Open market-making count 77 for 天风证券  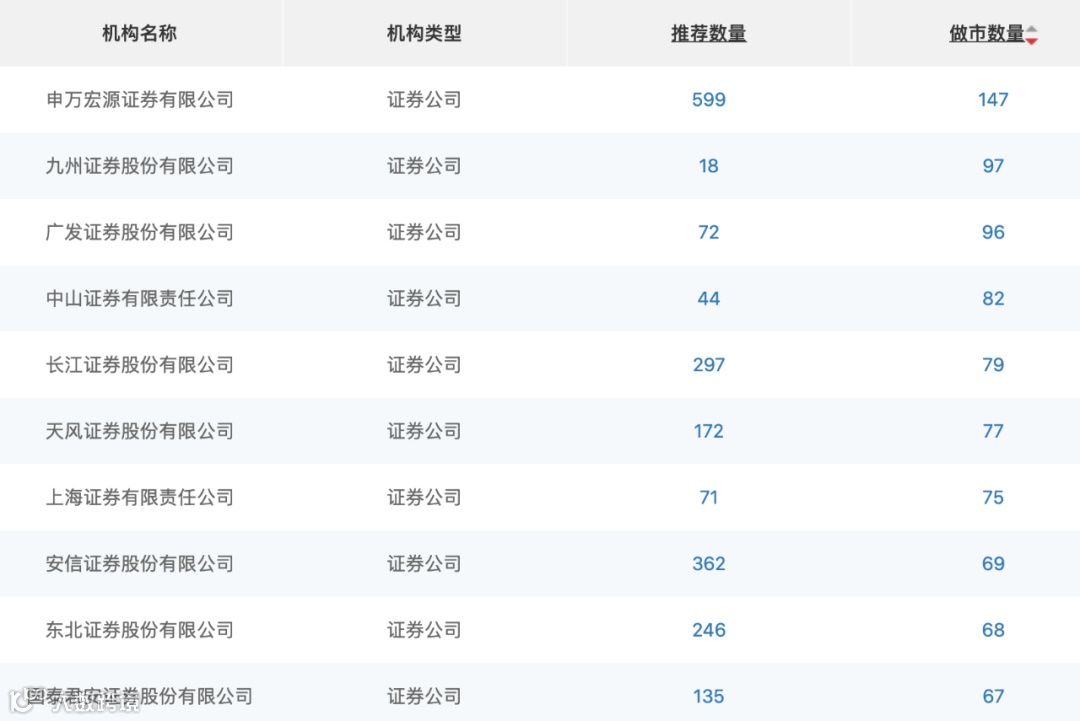pyautogui.click(x=993, y=431)
